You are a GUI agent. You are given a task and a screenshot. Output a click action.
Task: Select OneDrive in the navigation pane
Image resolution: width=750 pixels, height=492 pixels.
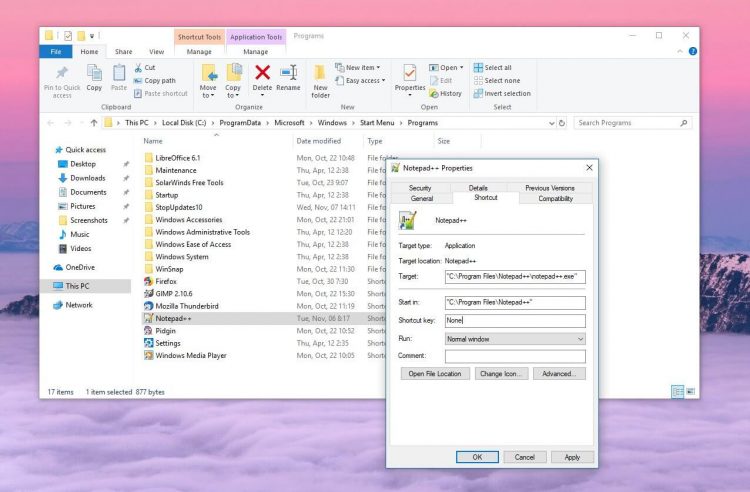[x=74, y=267]
